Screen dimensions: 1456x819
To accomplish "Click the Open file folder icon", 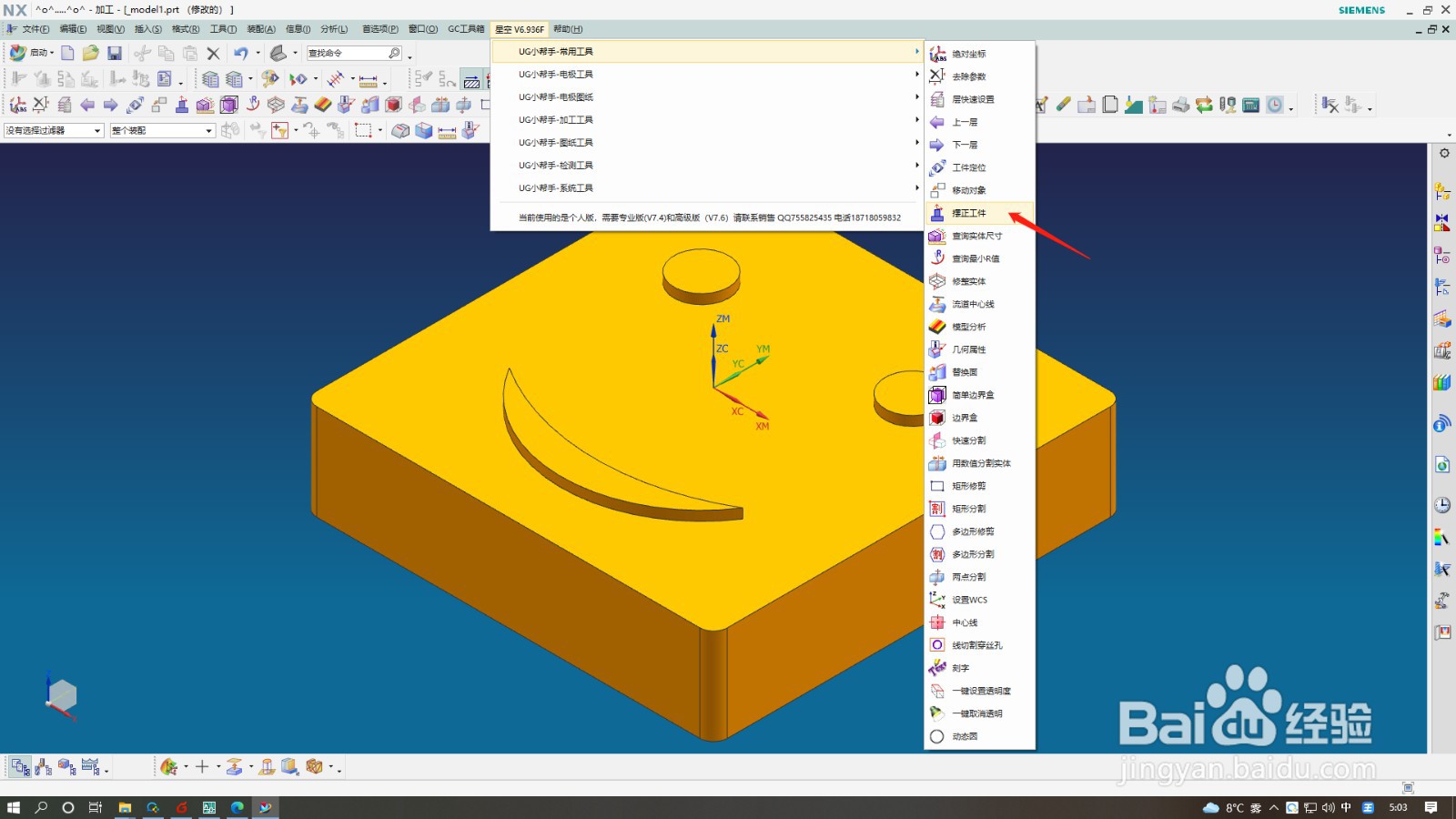I will (91, 54).
